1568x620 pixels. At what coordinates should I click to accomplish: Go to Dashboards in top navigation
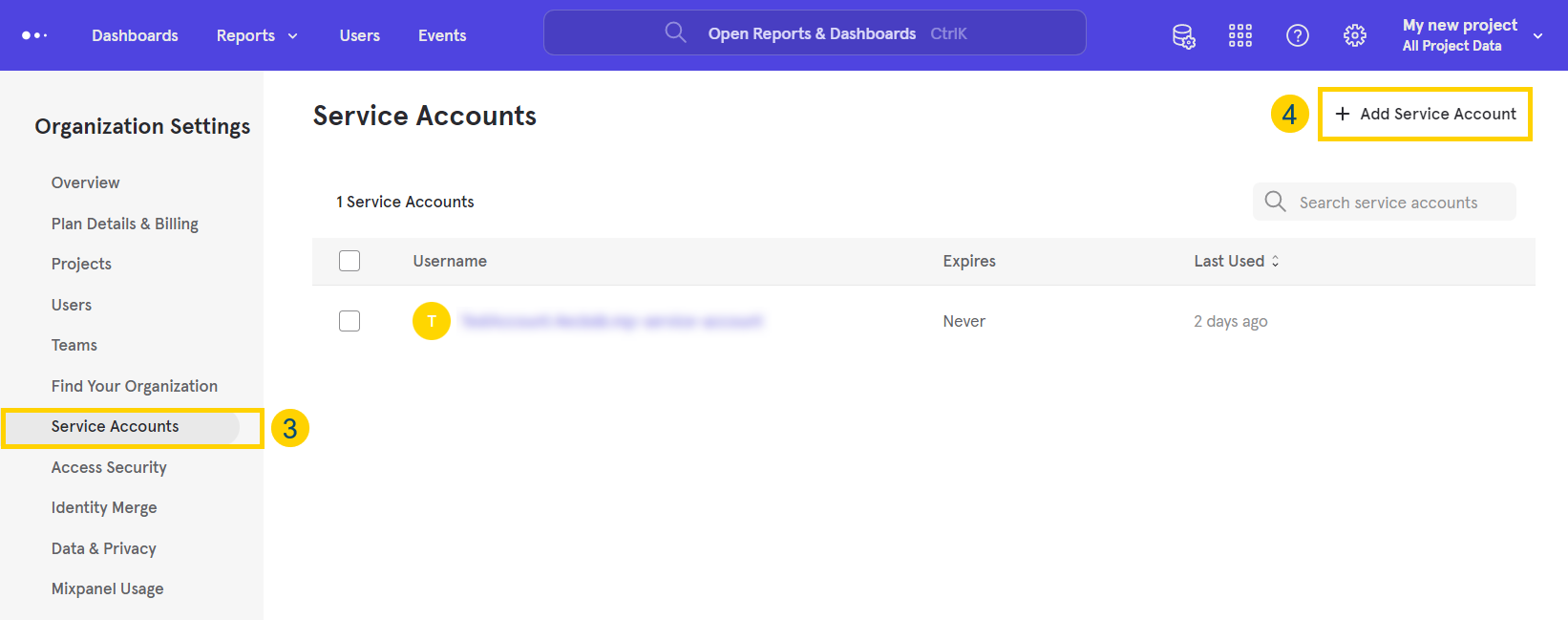pos(135,35)
